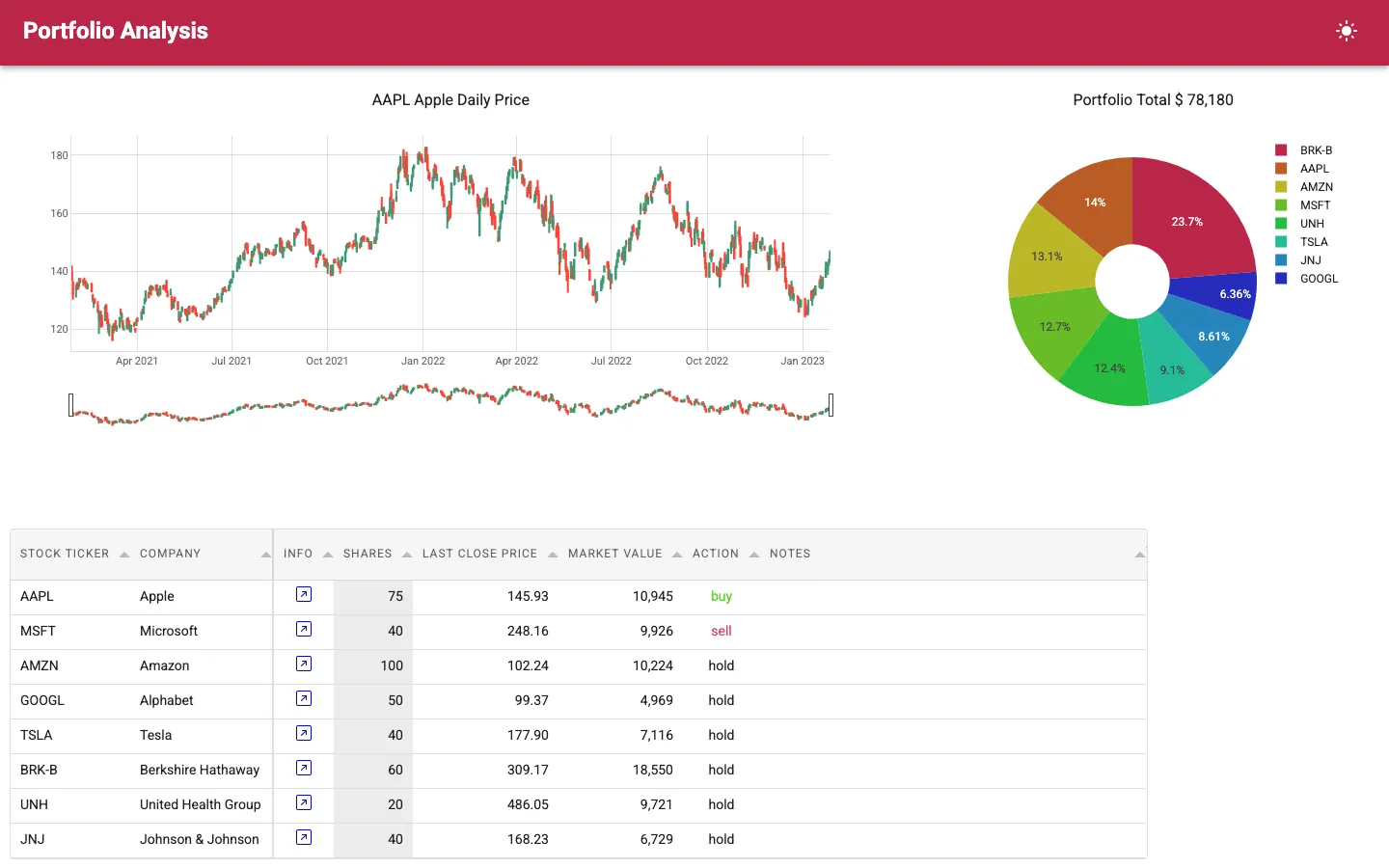Click last close price 486.05
This screenshot has width=1389, height=868.
point(528,804)
